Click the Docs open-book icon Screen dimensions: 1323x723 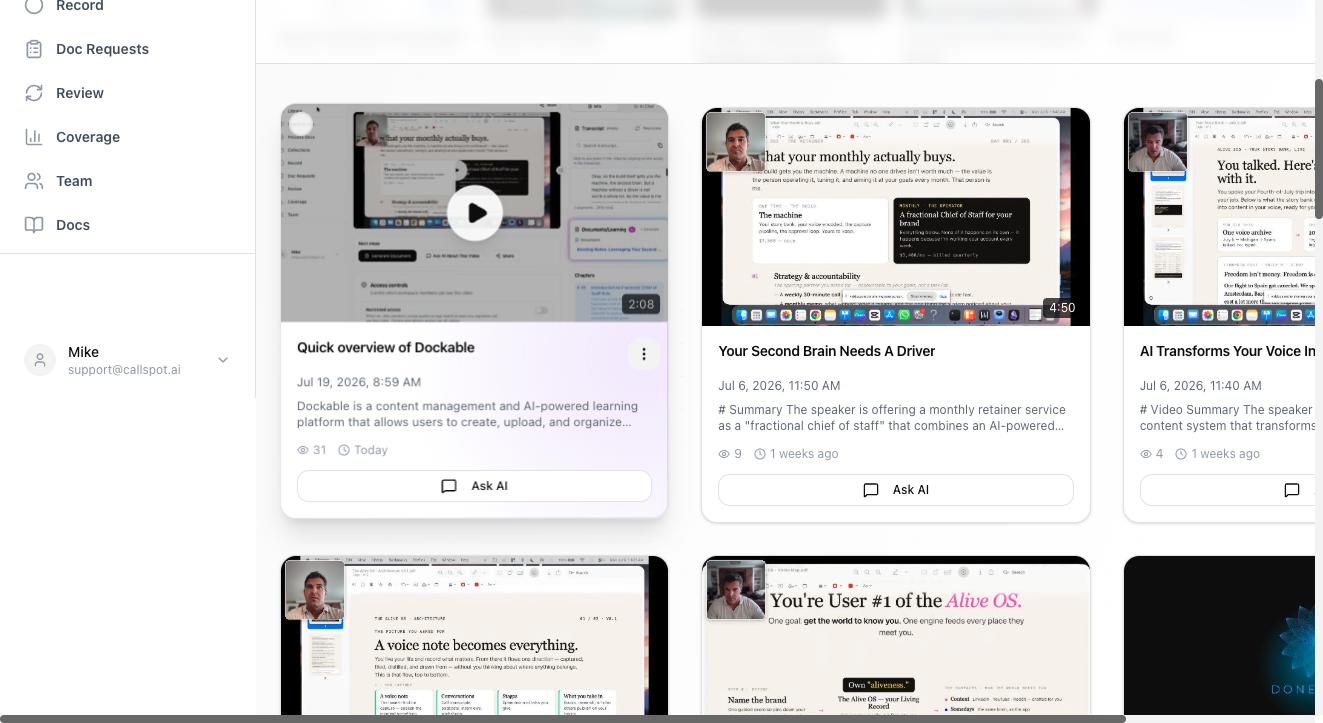34,225
